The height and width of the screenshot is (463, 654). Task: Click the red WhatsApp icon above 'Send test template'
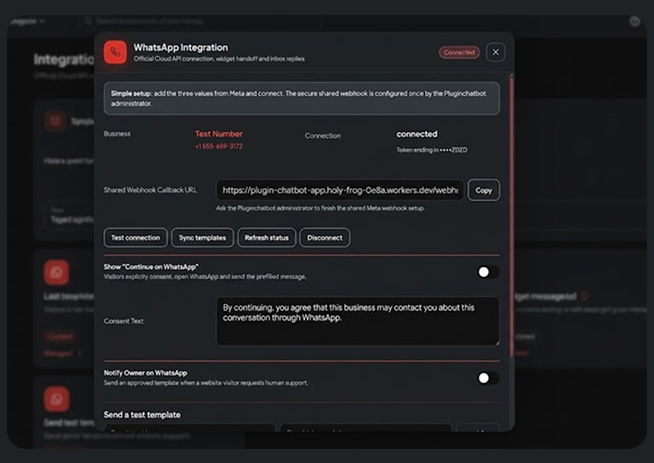[x=56, y=399]
